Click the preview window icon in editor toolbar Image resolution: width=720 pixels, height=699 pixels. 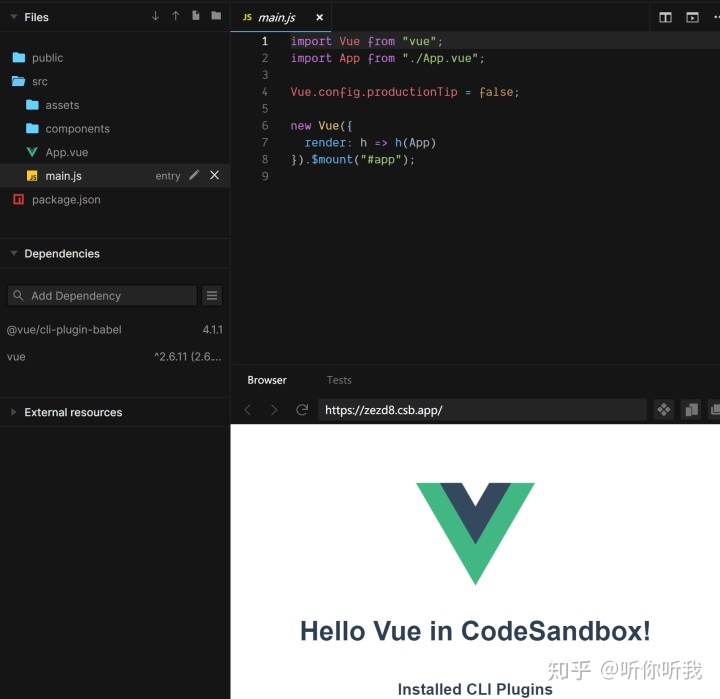692,17
